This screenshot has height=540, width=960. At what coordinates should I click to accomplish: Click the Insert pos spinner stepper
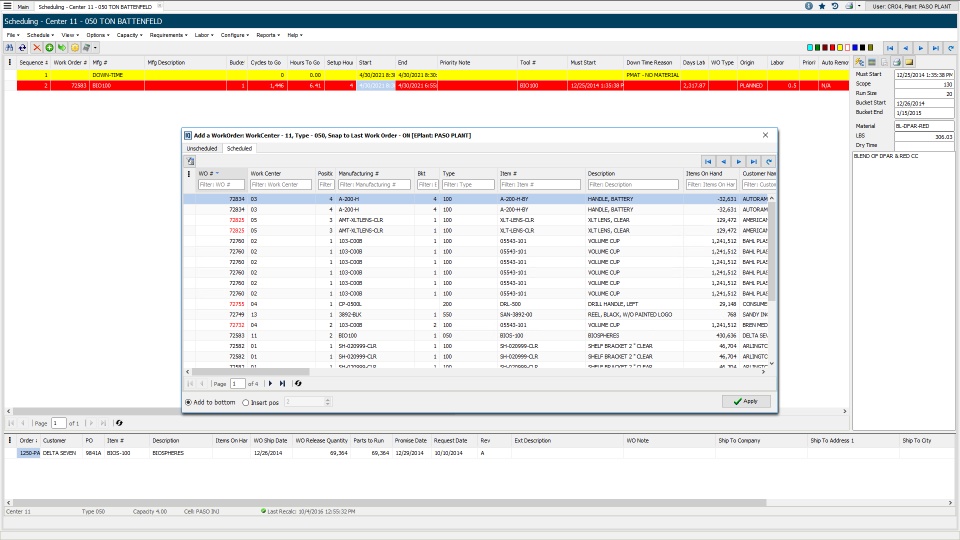328,402
